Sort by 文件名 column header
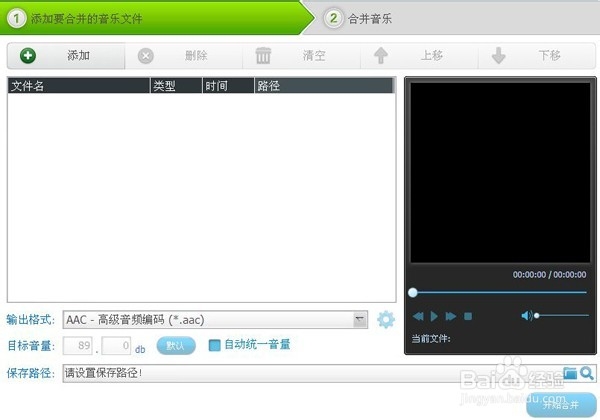 pos(78,86)
